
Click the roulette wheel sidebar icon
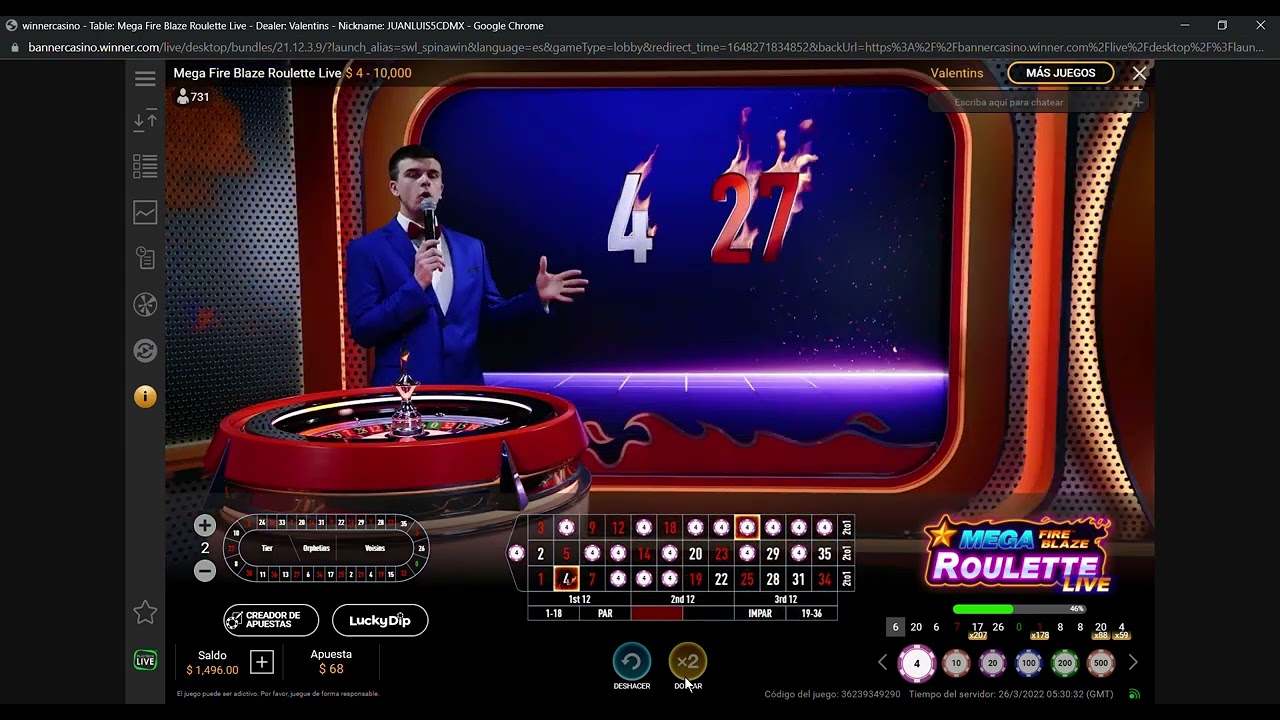pos(145,304)
